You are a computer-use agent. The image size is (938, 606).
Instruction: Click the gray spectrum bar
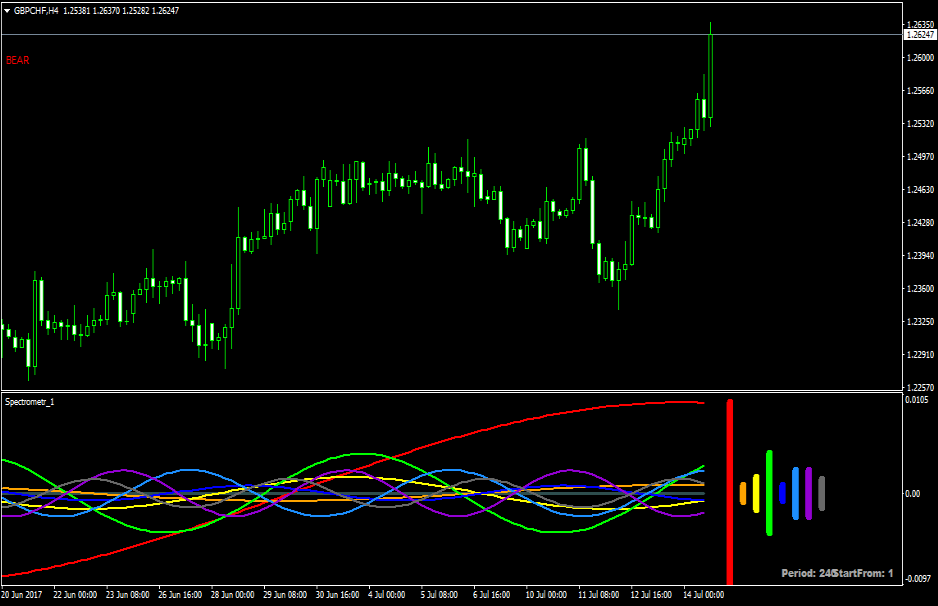point(821,493)
